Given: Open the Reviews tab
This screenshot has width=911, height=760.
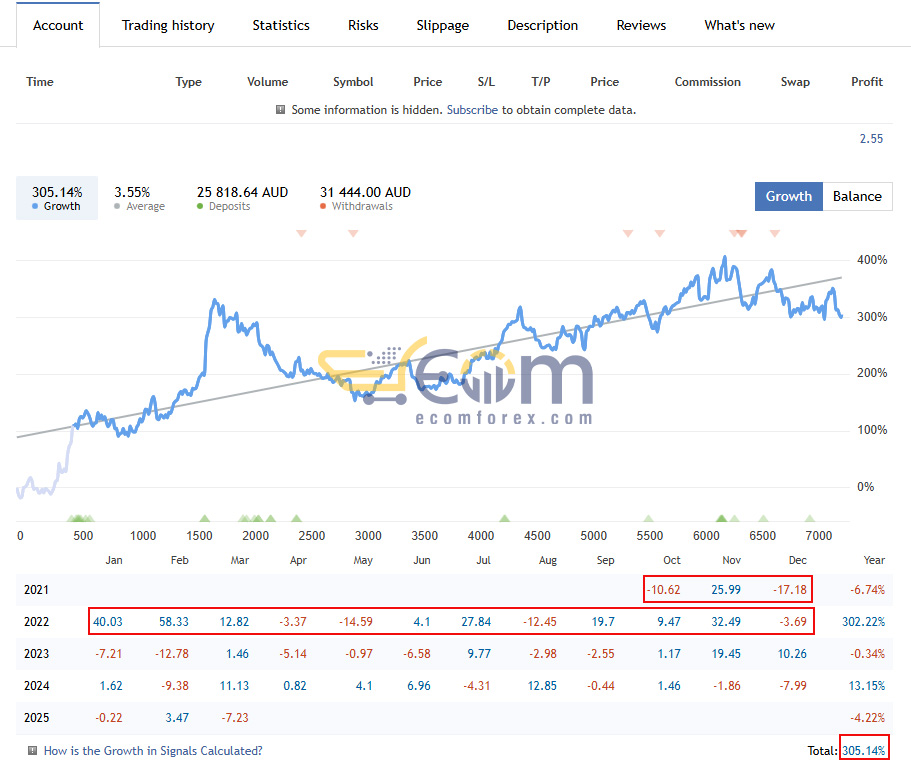Looking at the screenshot, I should (641, 26).
